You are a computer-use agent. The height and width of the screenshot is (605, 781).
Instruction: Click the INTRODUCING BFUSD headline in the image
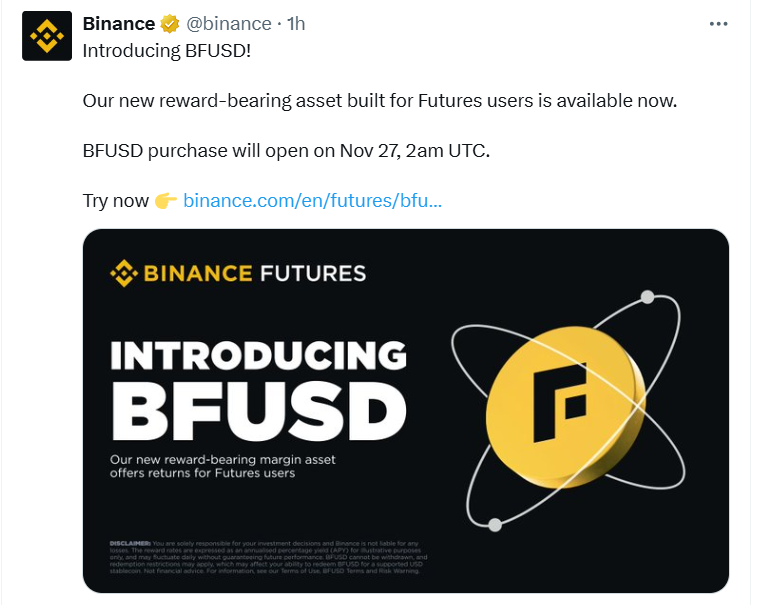[259, 390]
